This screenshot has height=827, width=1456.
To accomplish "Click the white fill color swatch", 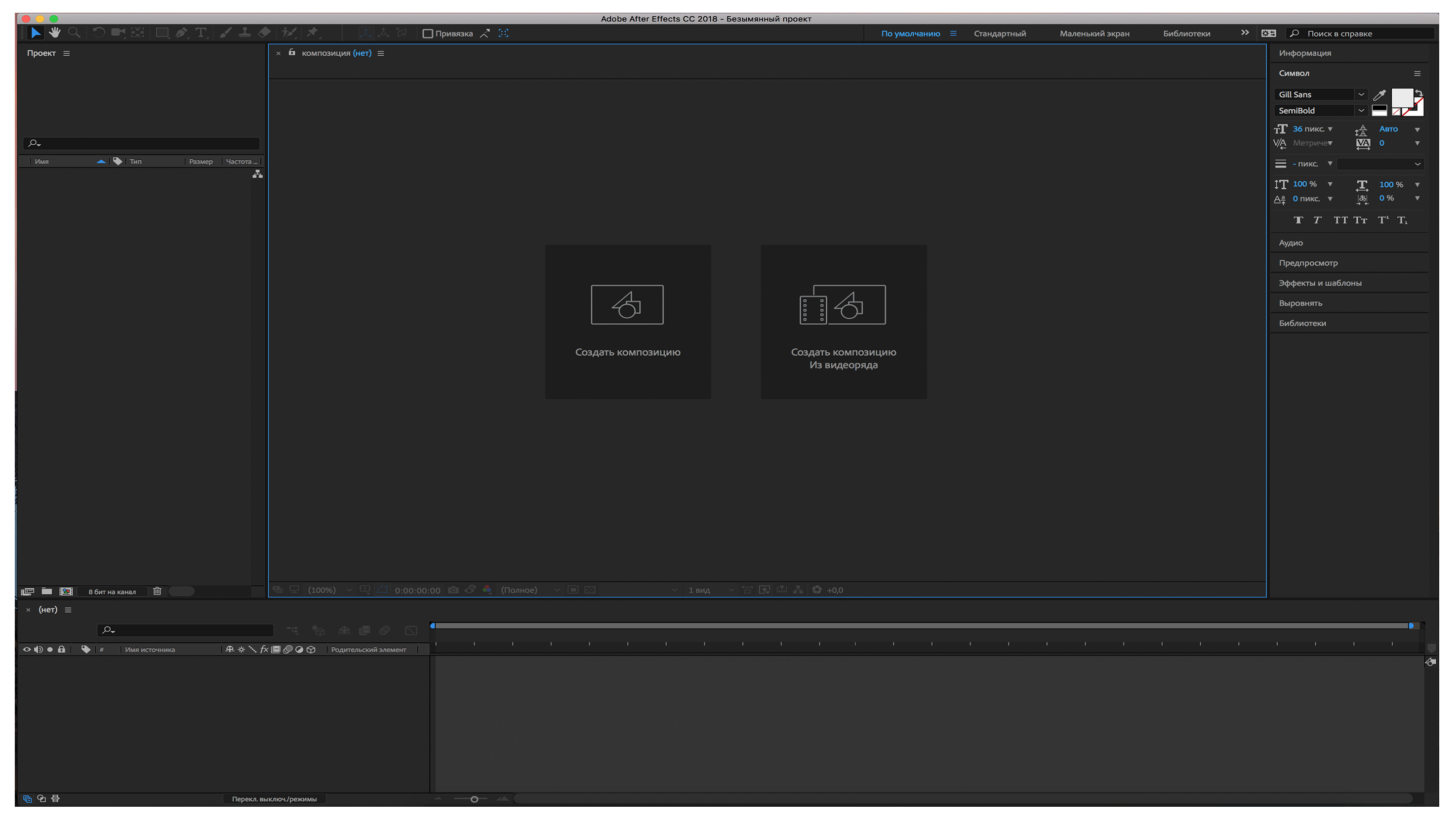I will click(x=1402, y=98).
